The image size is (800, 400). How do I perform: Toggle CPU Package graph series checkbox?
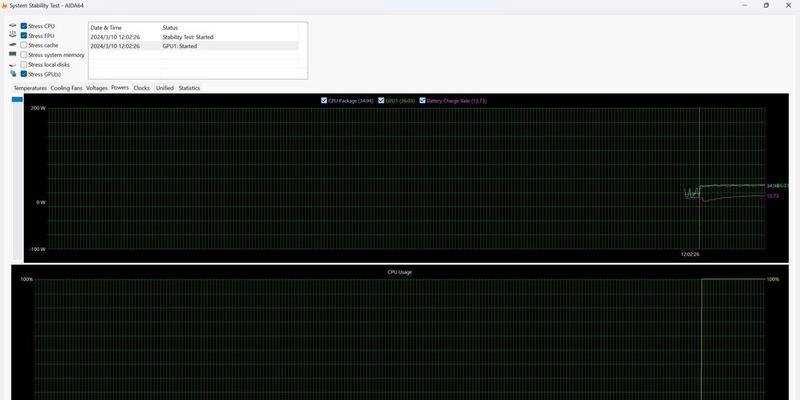click(324, 101)
